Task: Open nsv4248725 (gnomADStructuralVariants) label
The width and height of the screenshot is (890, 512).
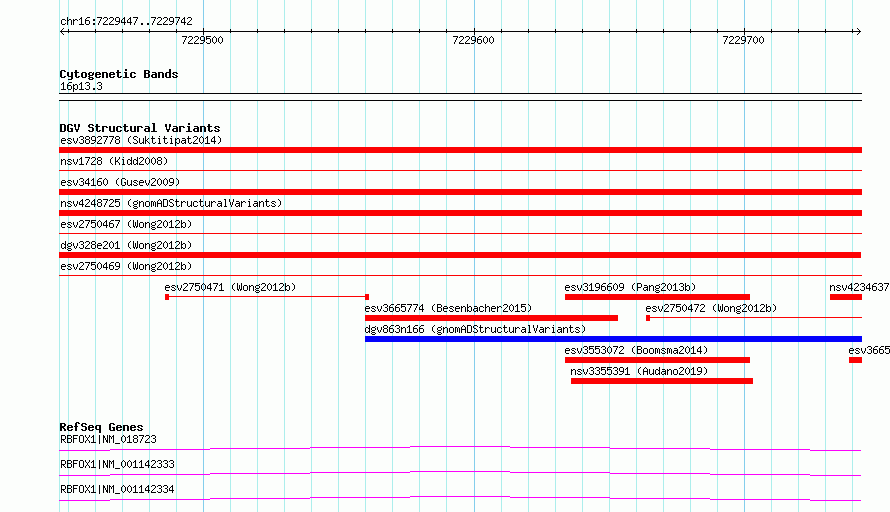Action: (171, 203)
